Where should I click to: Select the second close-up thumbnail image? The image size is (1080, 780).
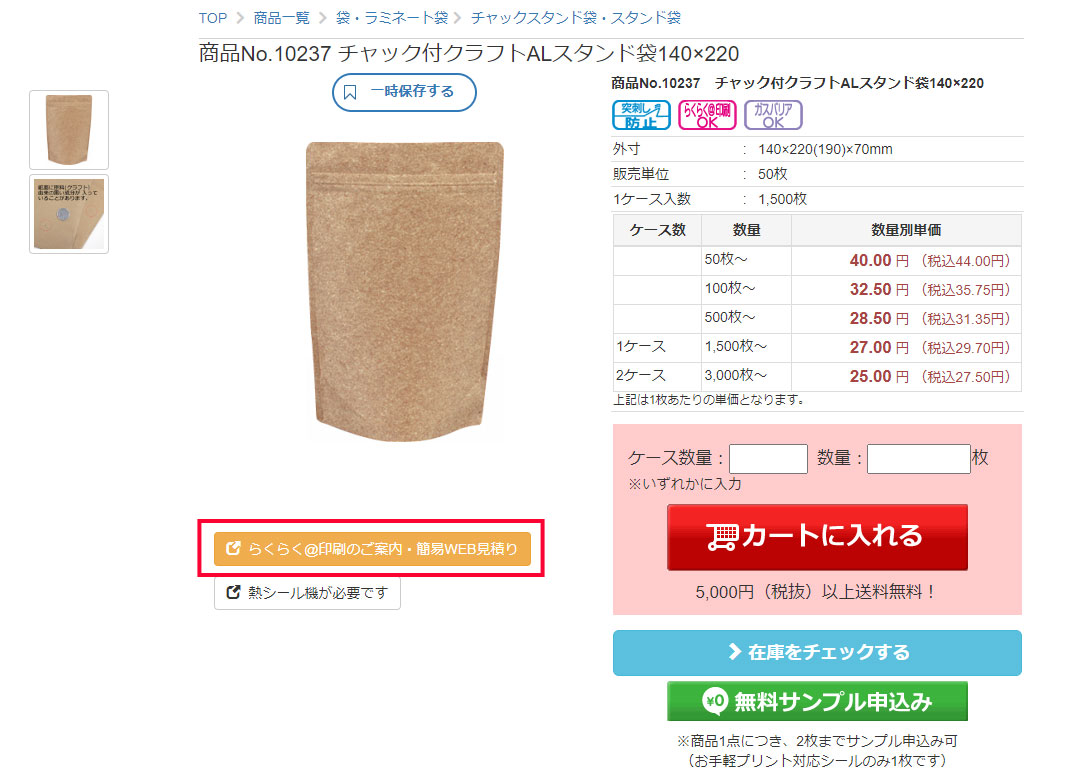click(69, 214)
